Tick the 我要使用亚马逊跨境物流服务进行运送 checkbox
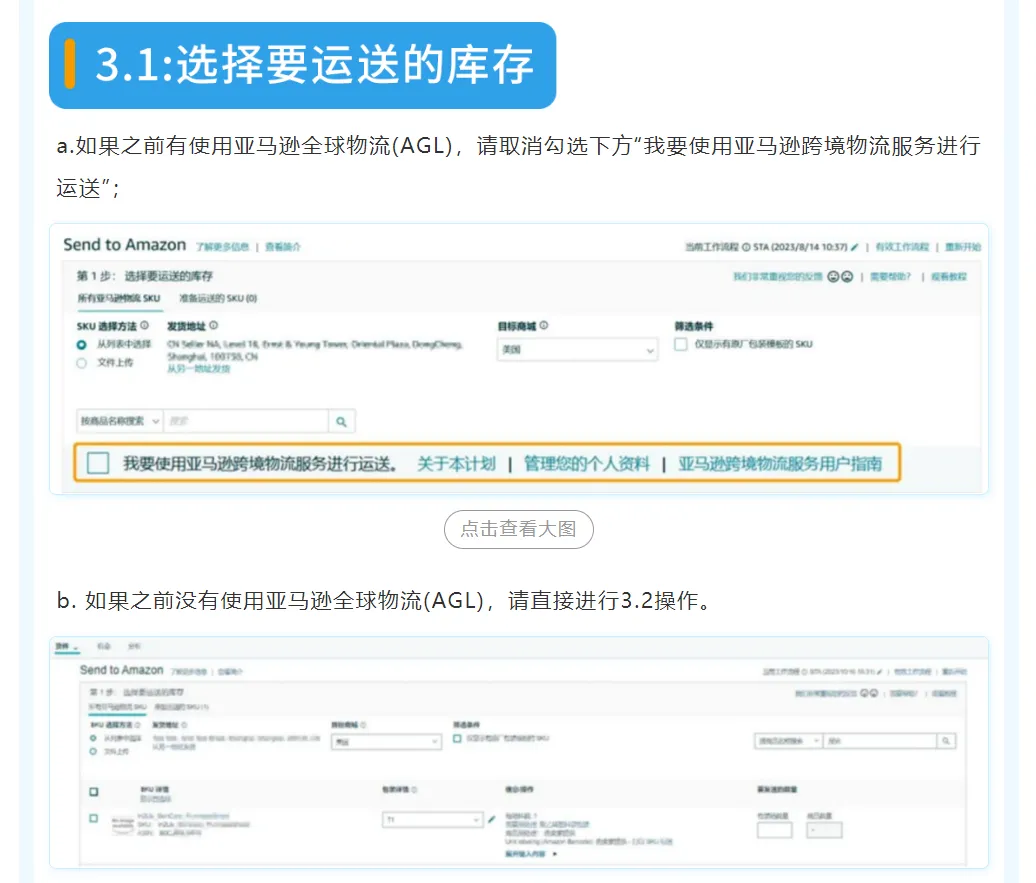The height and width of the screenshot is (883, 1036). pos(98,463)
